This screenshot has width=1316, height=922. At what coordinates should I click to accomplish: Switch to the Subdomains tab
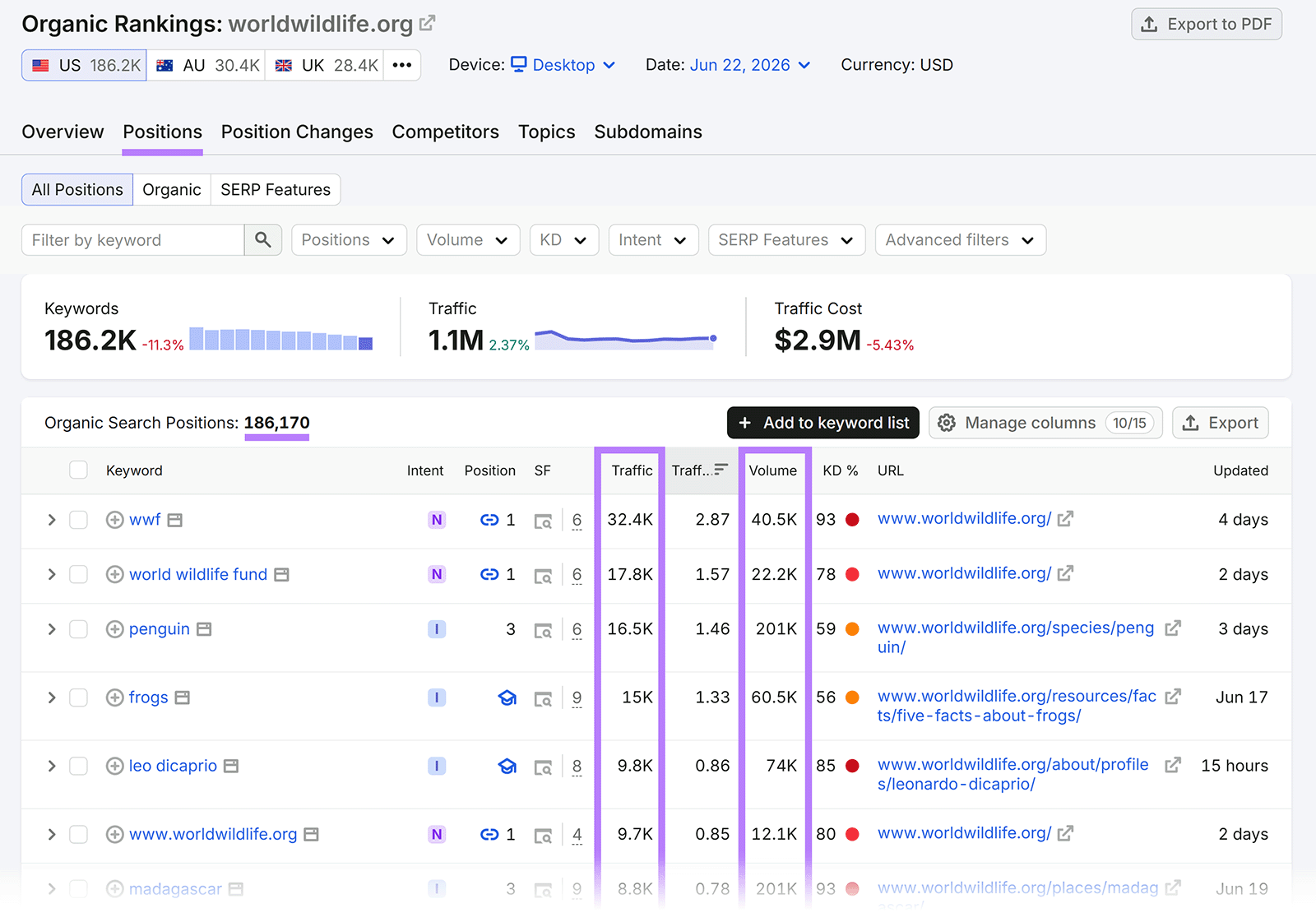pos(648,132)
